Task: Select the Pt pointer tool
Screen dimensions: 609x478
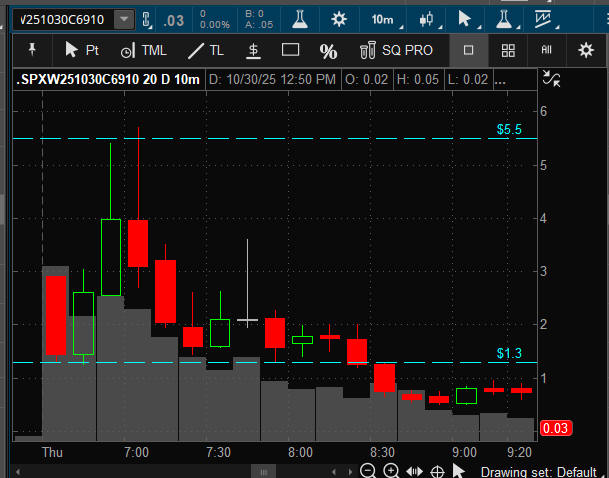Action: 81,49
